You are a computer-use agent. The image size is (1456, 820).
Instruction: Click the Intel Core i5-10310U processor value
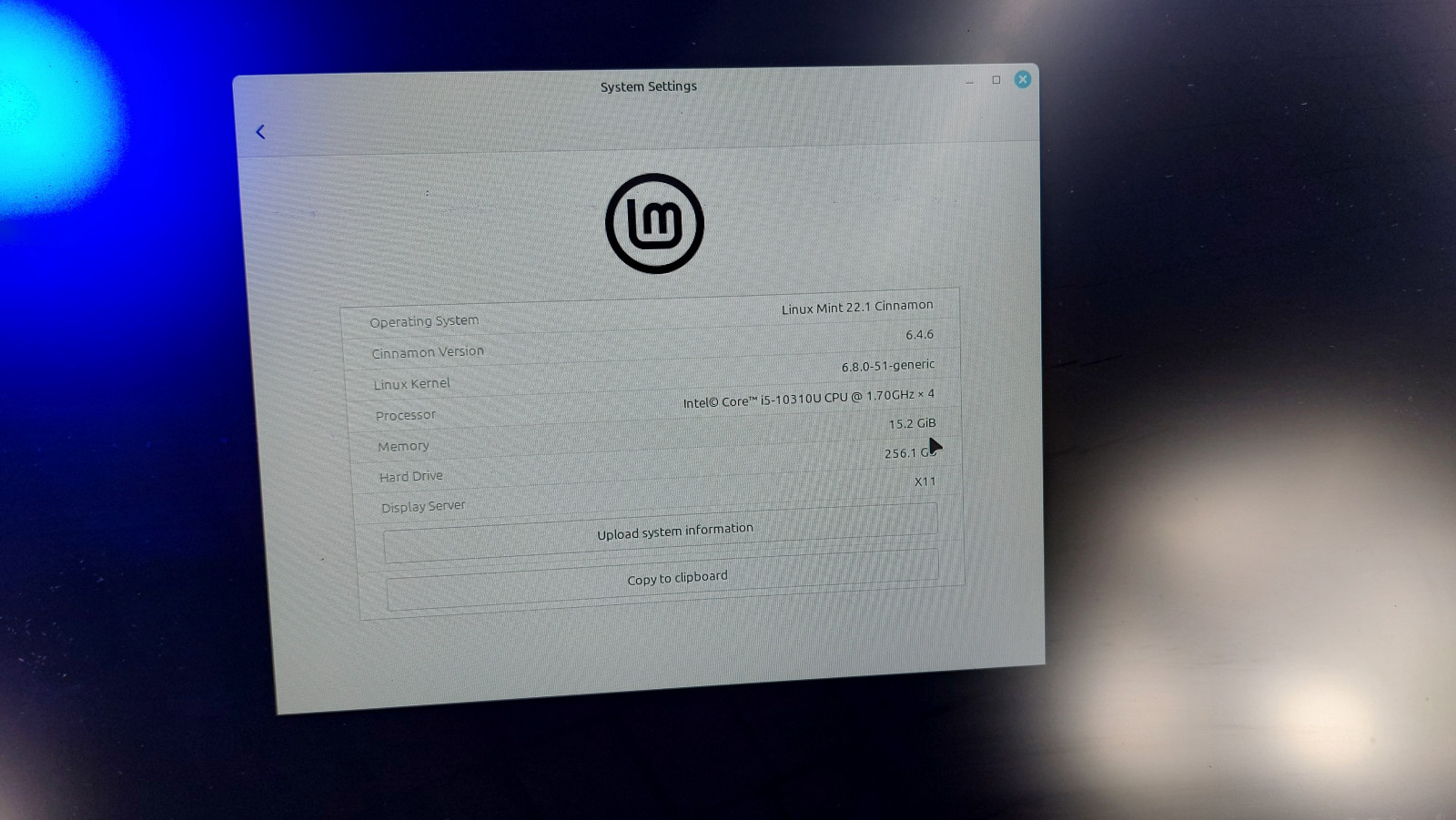click(x=808, y=399)
